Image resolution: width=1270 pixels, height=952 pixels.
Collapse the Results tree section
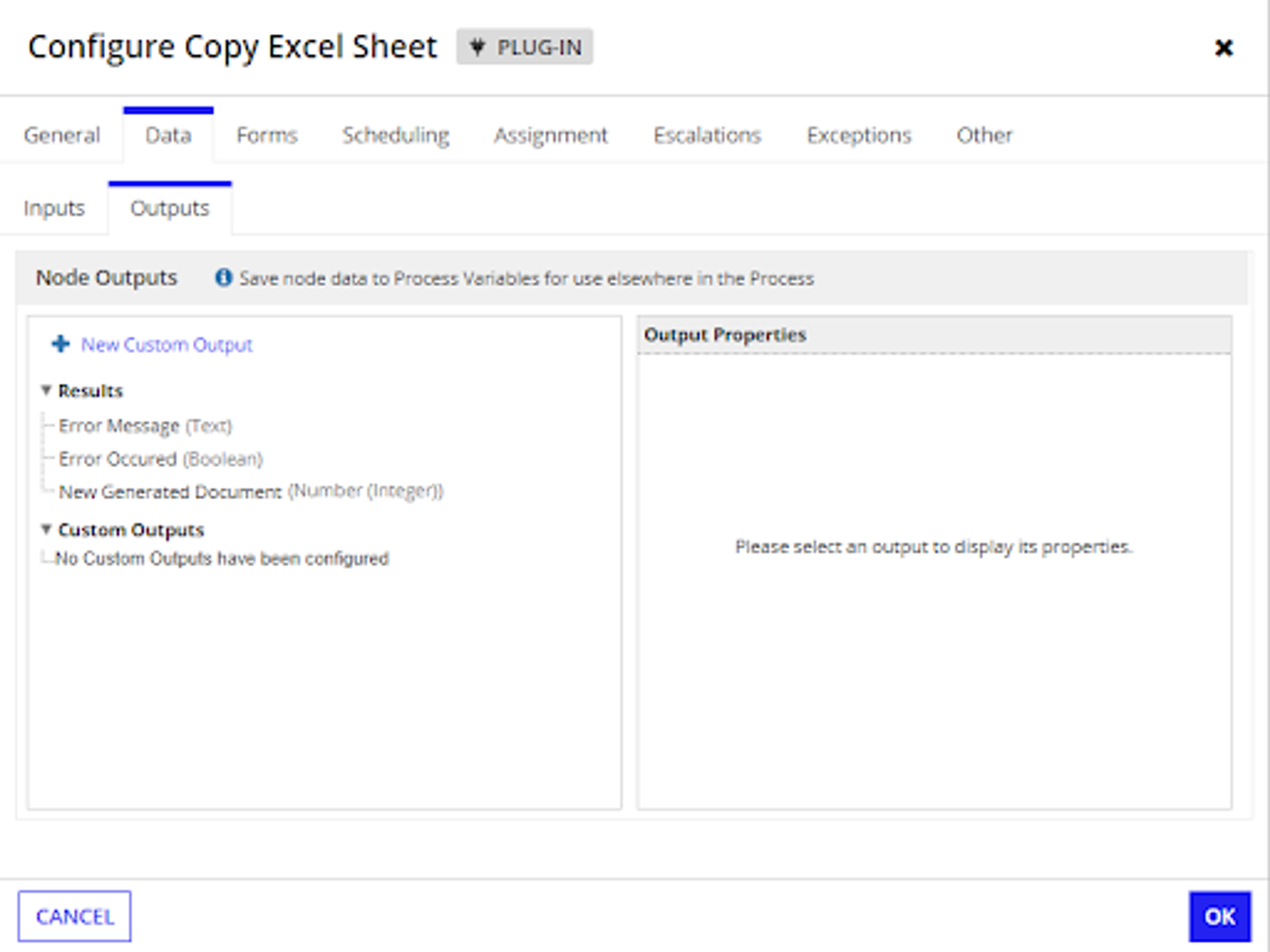[47, 390]
